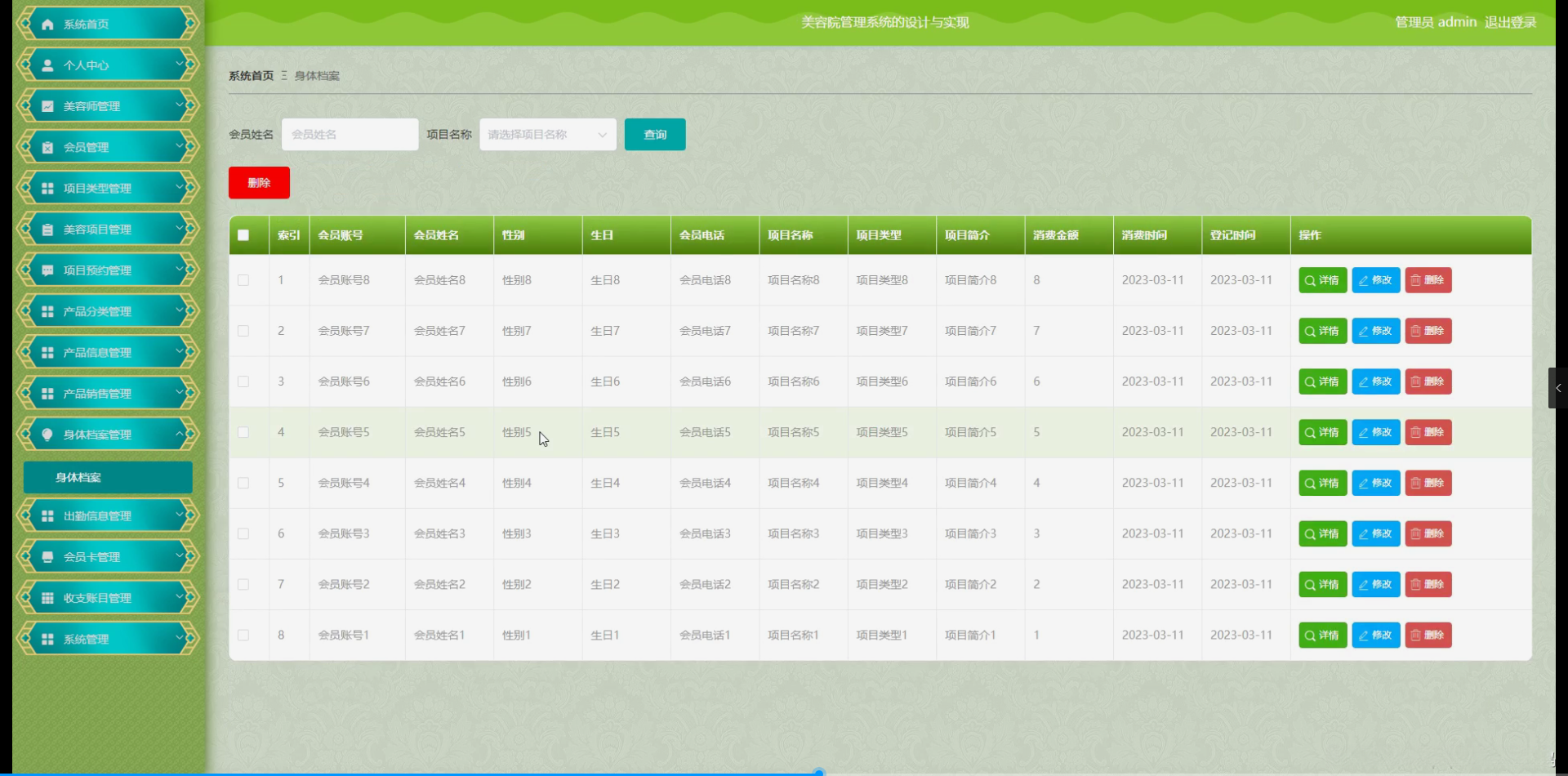Open the 产品分类管理 menu

click(x=108, y=311)
